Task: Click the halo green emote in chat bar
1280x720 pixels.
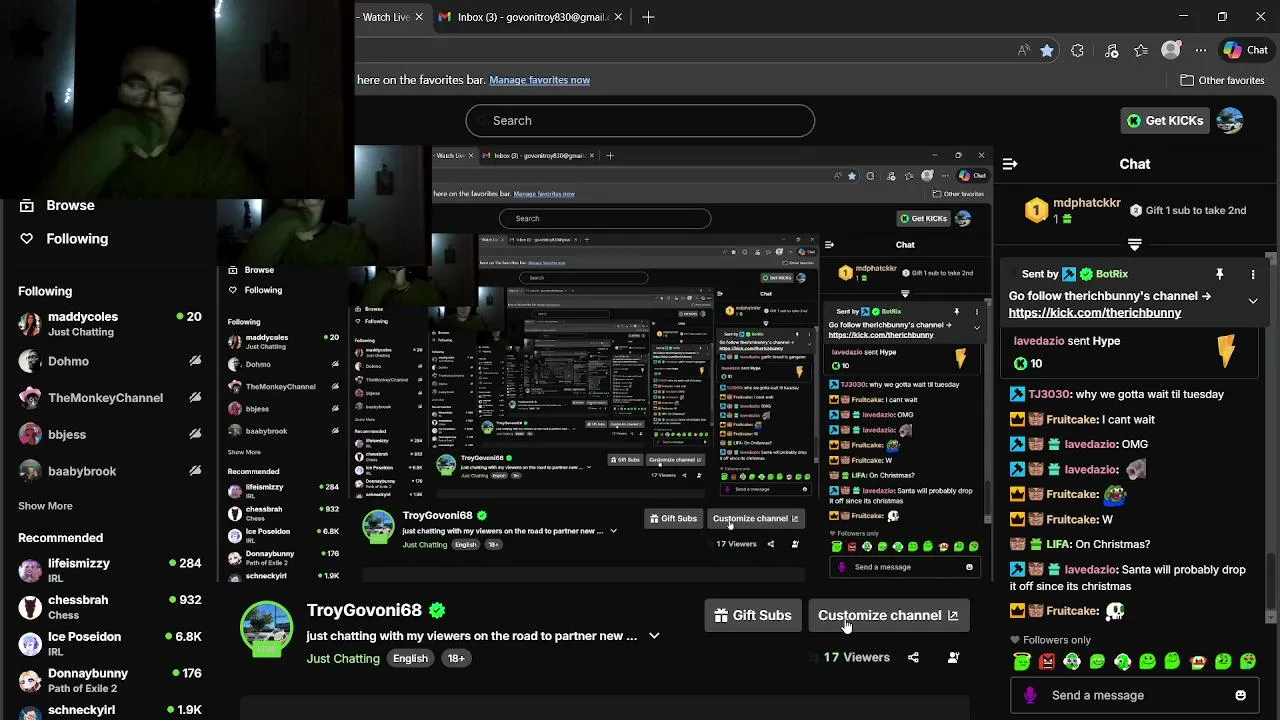Action: pos(1021,661)
